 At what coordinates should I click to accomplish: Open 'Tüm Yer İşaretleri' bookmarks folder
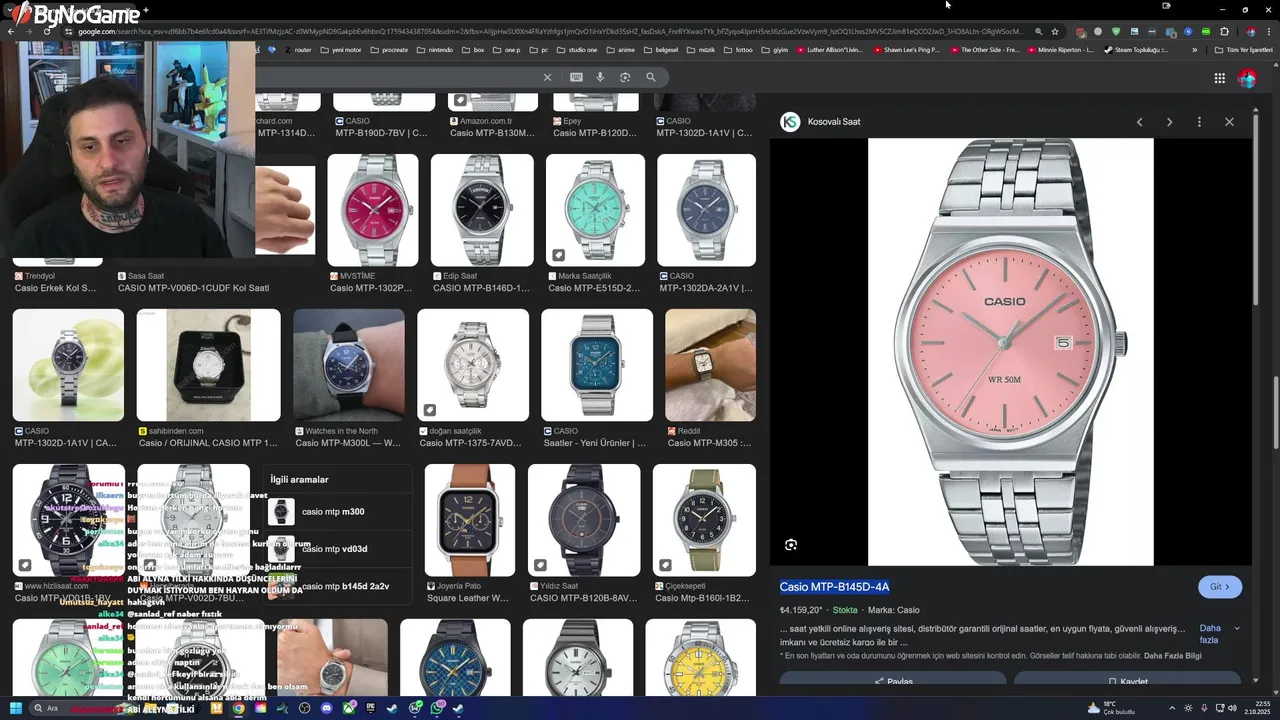click(x=1243, y=50)
